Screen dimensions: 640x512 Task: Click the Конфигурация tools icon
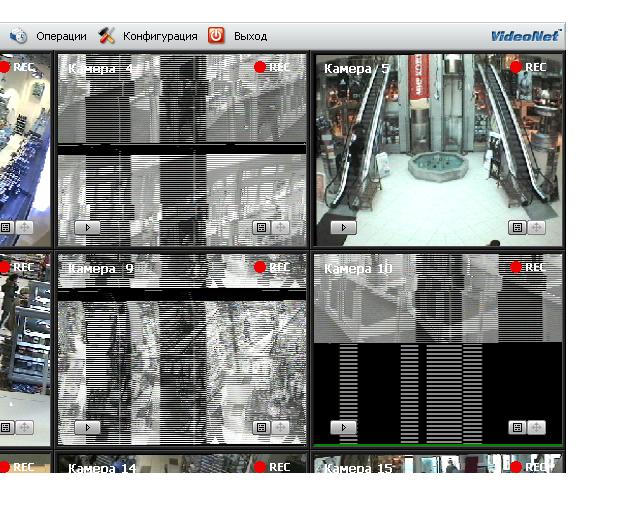[107, 36]
